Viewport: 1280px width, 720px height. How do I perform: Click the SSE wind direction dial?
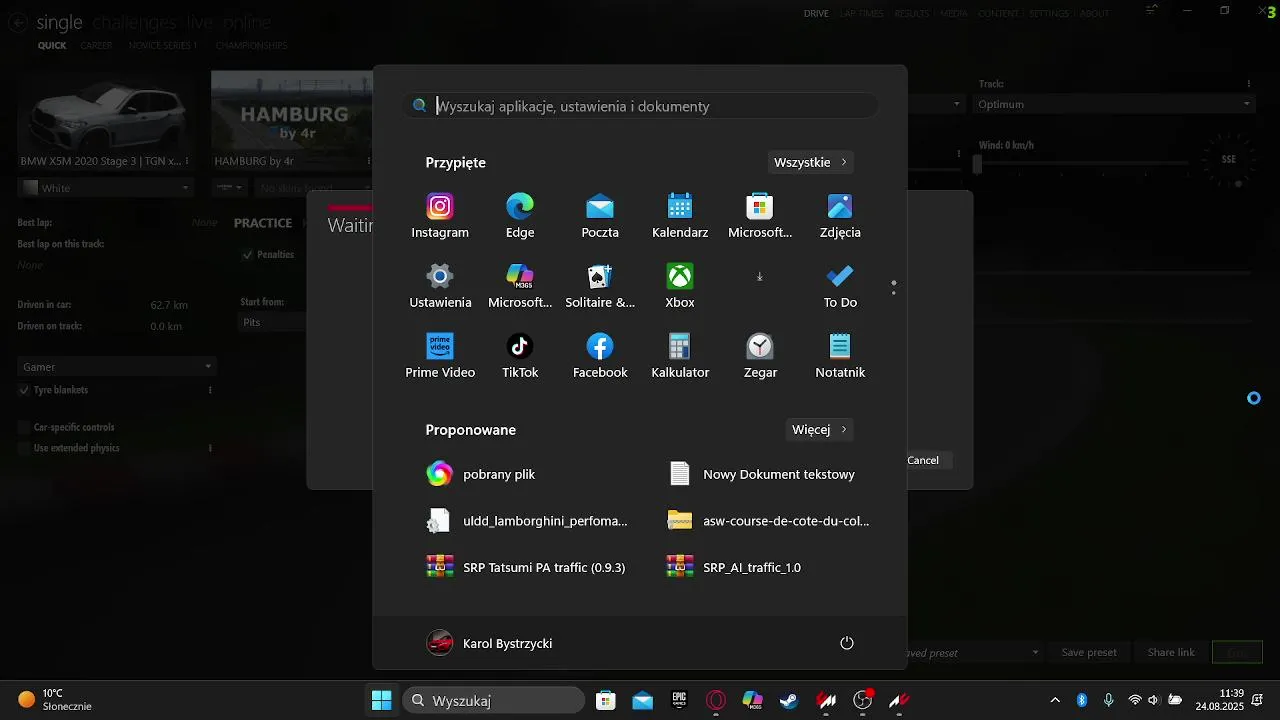1229,162
